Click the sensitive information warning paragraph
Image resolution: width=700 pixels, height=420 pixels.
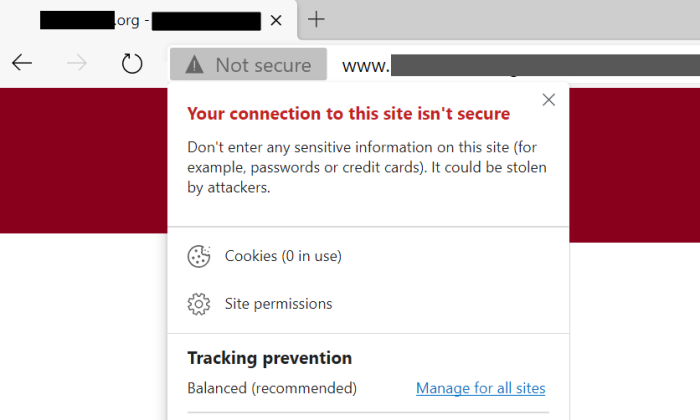(367, 167)
